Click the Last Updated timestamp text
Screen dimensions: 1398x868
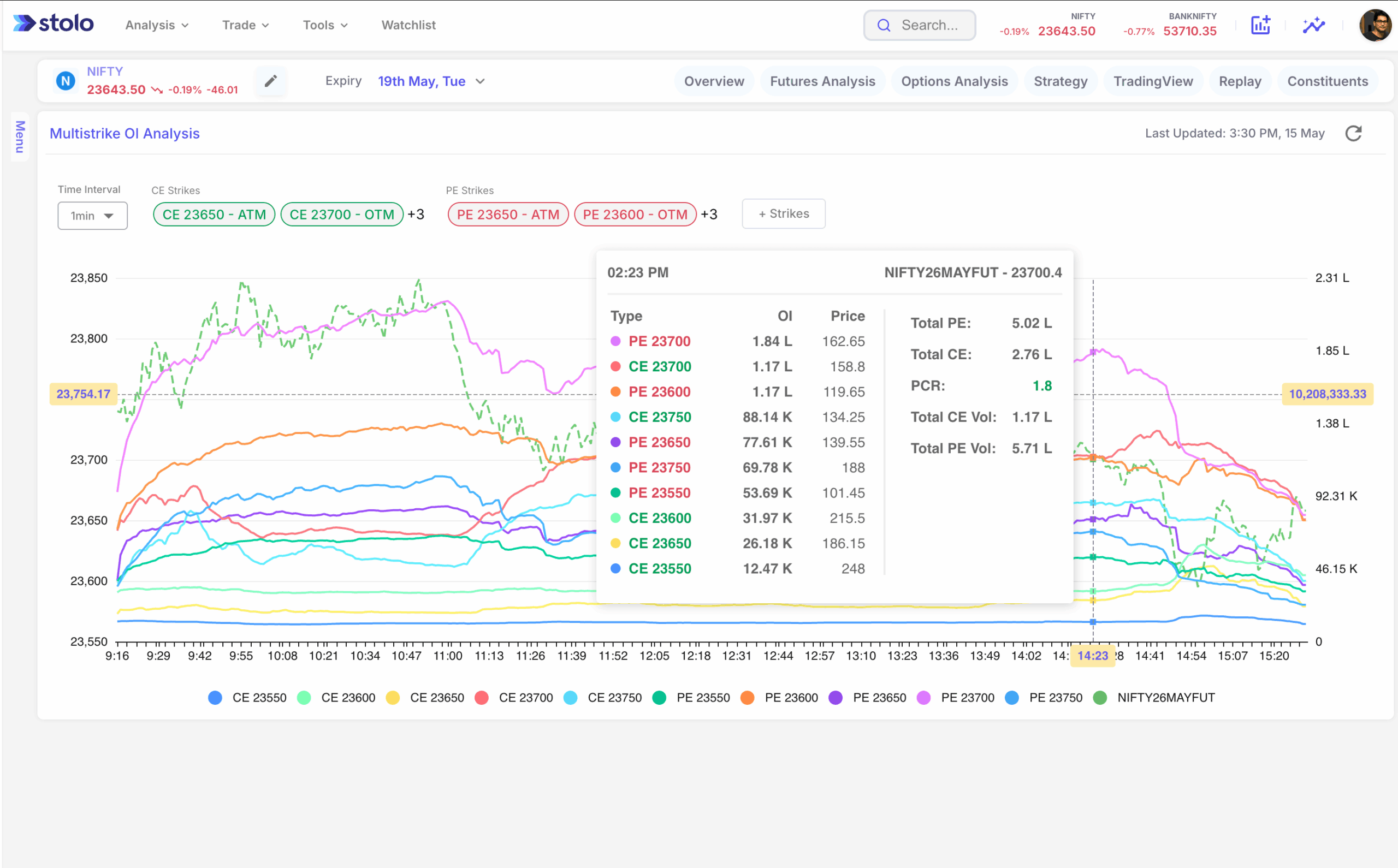click(x=1234, y=133)
